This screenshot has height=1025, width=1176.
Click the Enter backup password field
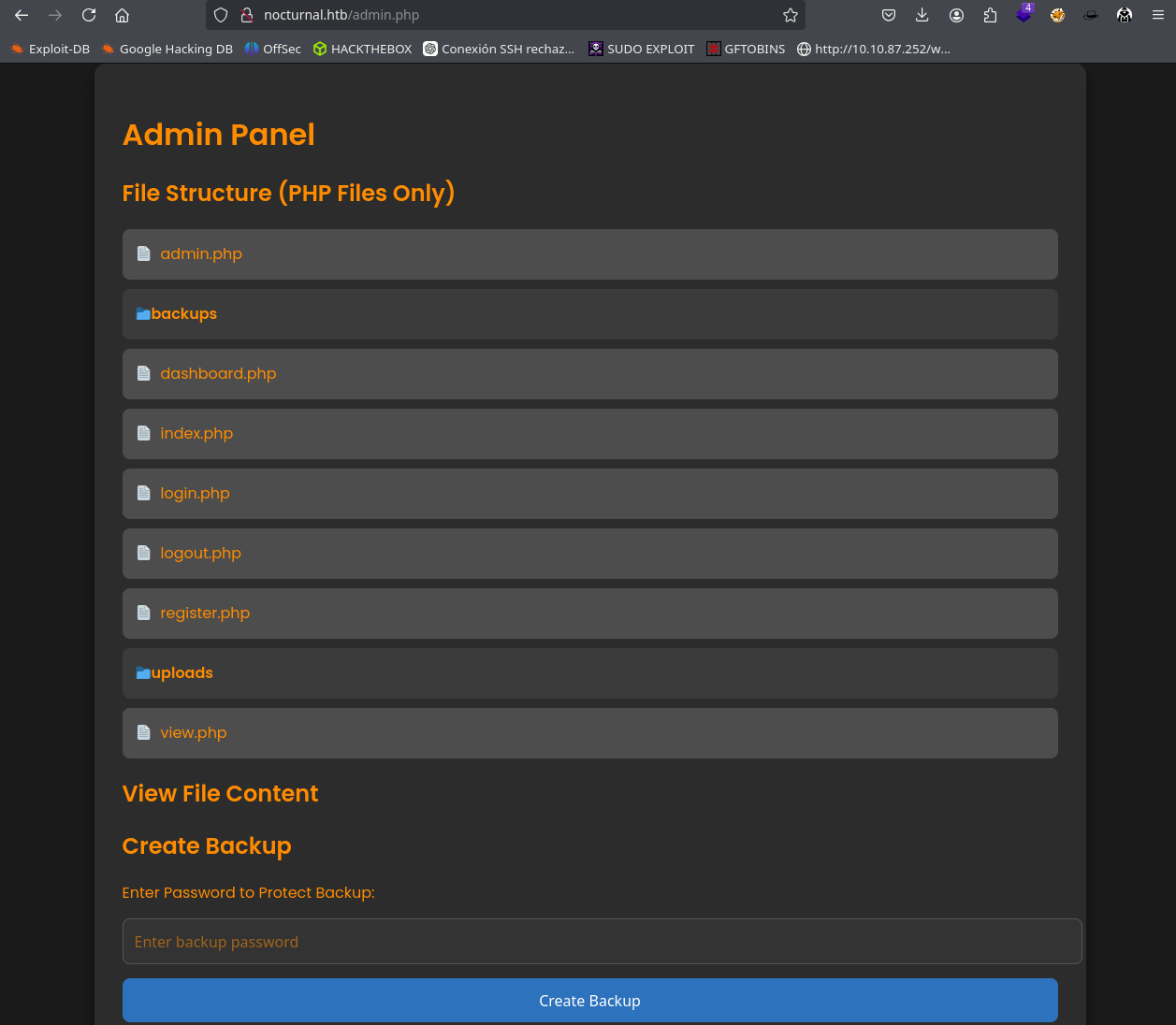pyautogui.click(x=602, y=942)
